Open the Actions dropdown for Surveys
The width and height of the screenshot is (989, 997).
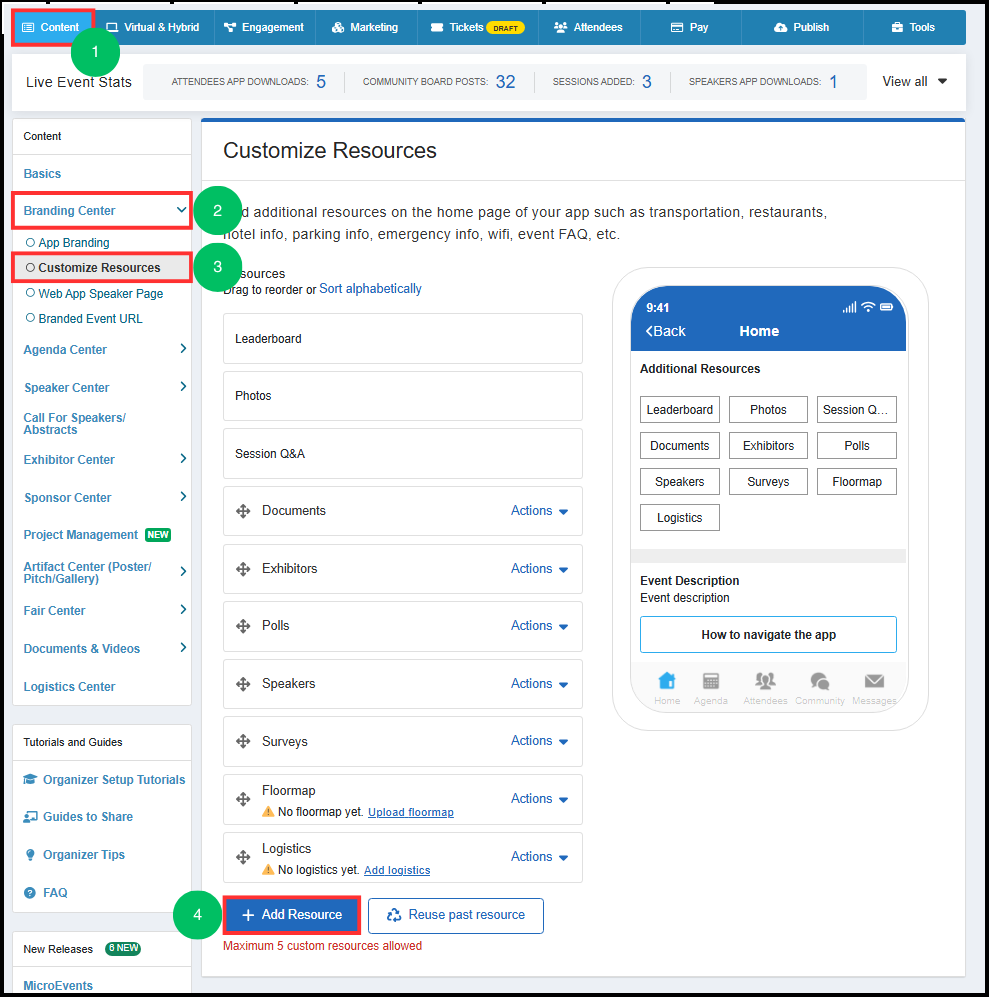tap(539, 741)
